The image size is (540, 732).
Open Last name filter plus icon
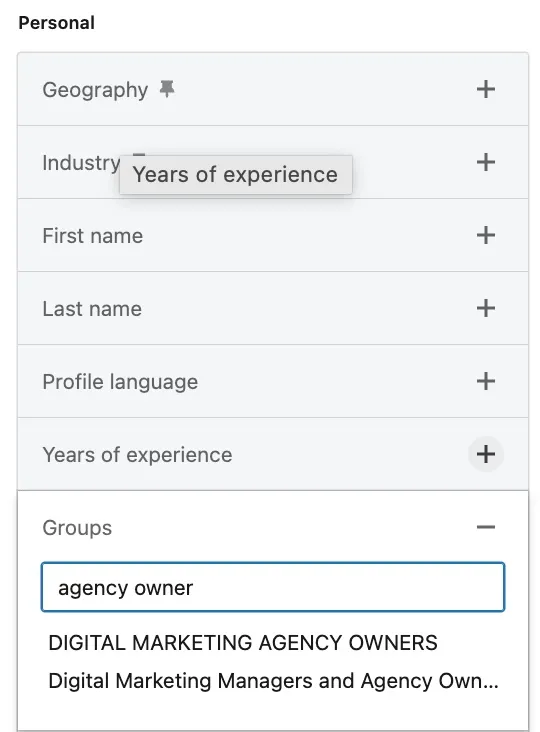485,308
